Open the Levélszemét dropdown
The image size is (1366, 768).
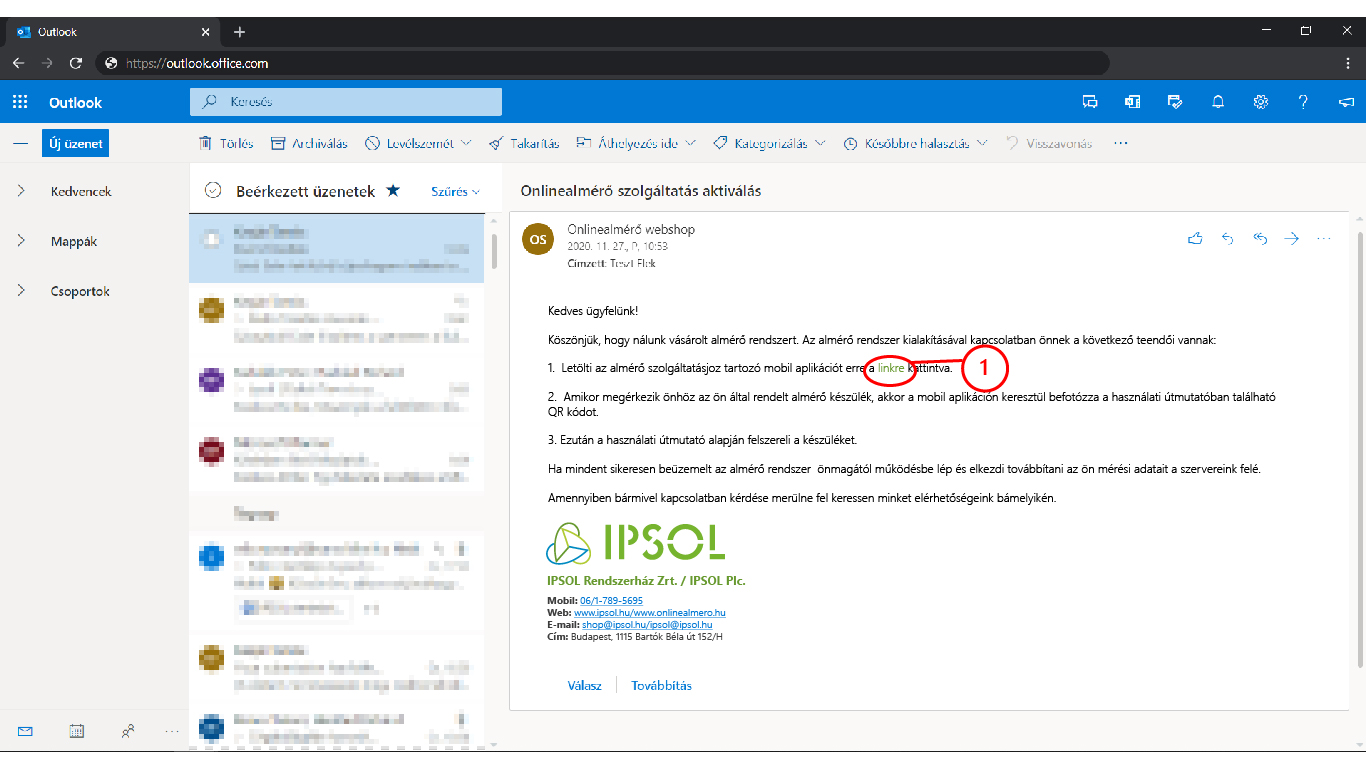[417, 144]
